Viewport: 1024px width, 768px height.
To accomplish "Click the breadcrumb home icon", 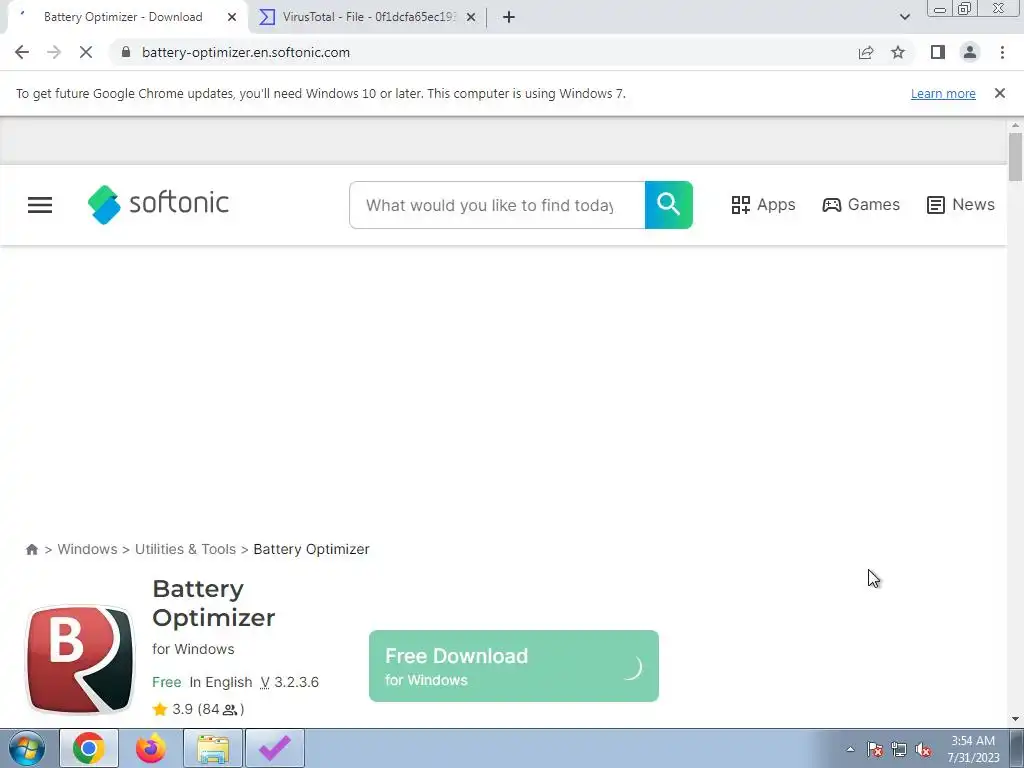I will pyautogui.click(x=31, y=549).
